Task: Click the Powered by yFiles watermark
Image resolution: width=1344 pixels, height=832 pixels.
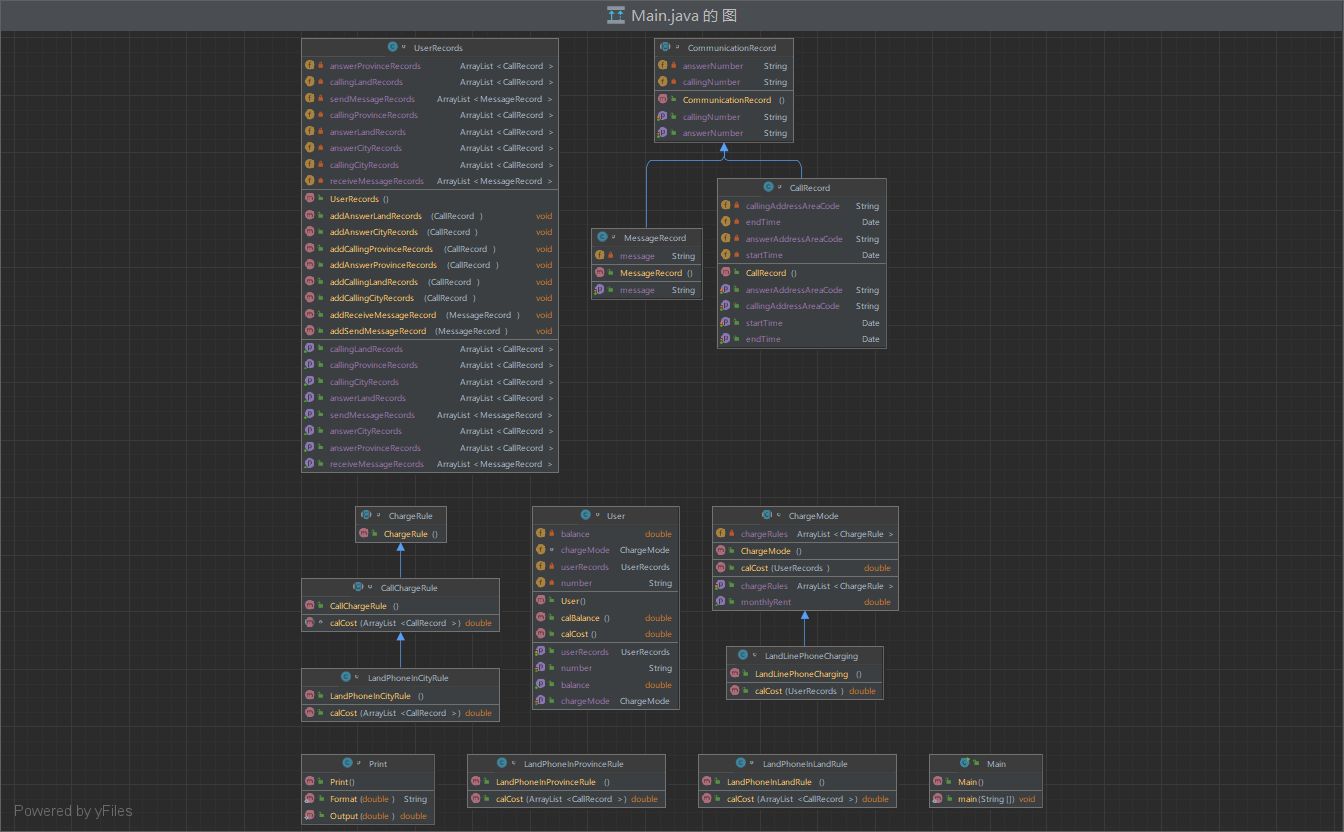Action: point(73,811)
